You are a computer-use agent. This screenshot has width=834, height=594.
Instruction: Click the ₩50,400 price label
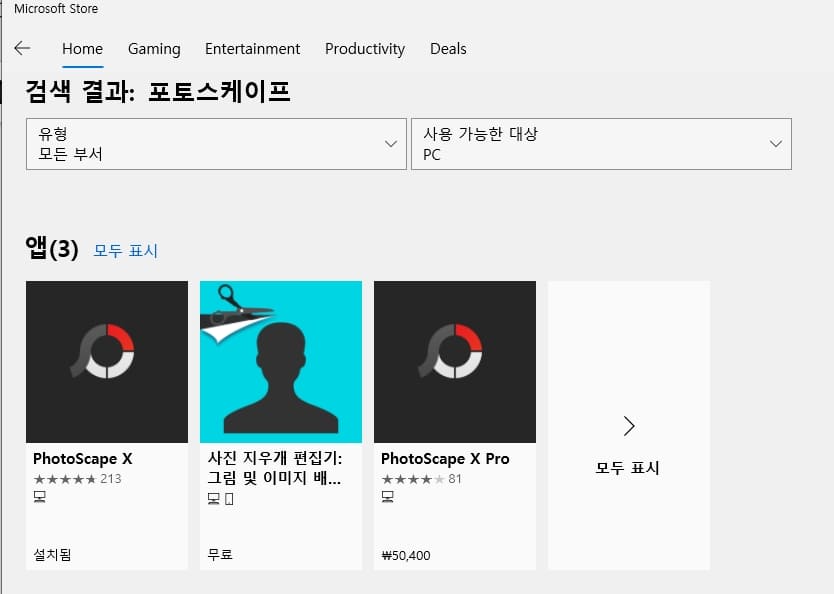[x=406, y=555]
